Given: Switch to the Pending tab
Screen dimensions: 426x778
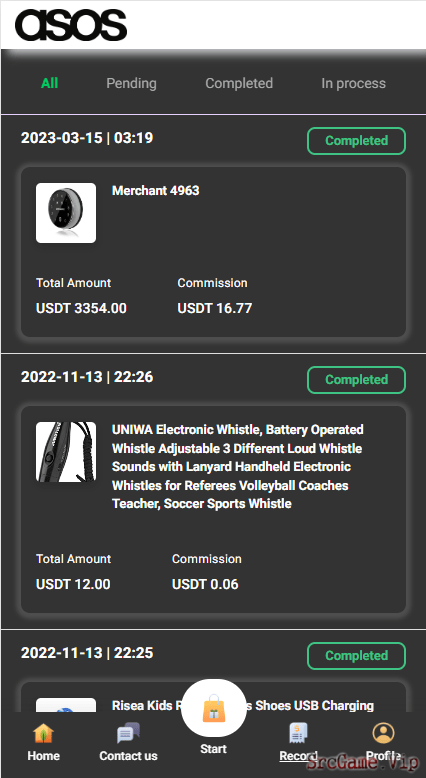Looking at the screenshot, I should click(x=131, y=83).
